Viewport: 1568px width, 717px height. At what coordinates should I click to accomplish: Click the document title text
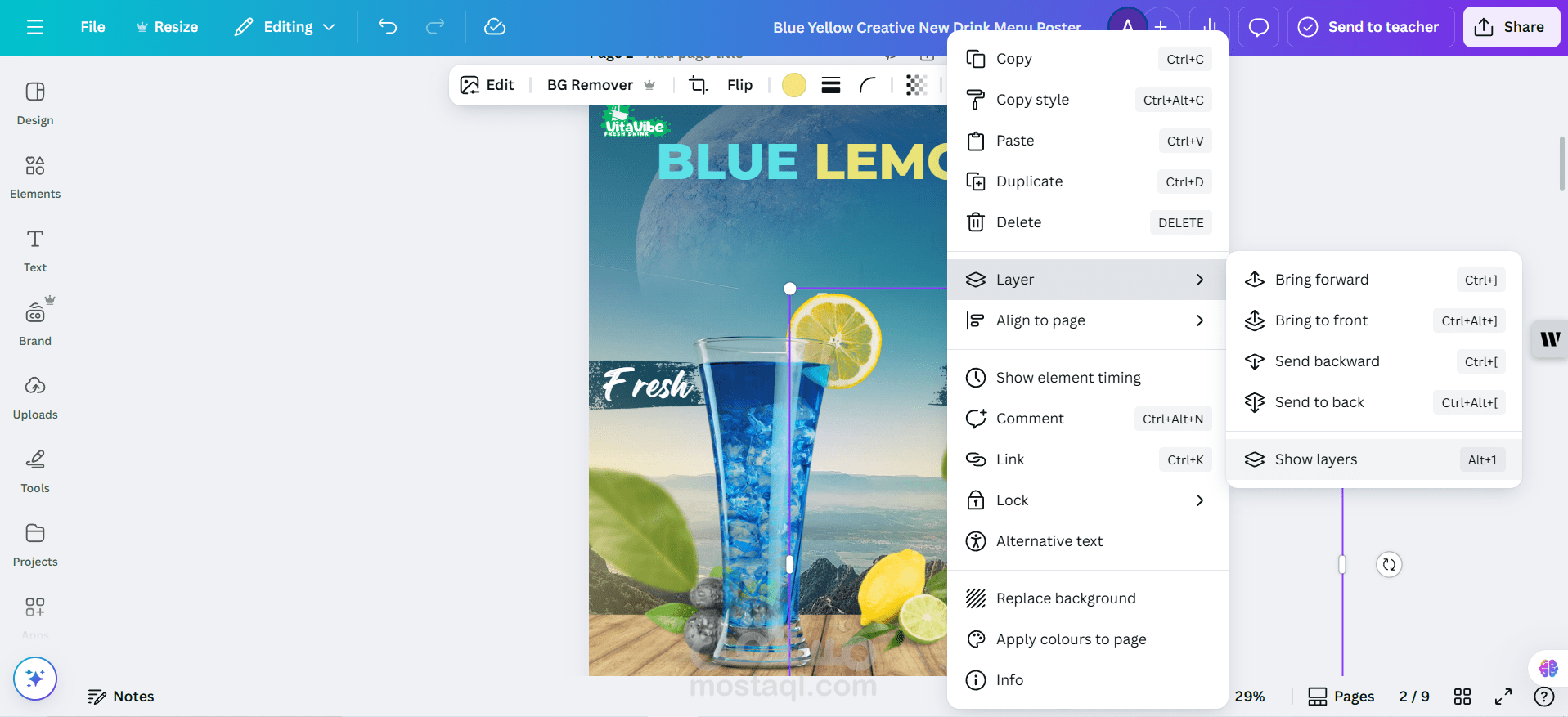point(928,27)
